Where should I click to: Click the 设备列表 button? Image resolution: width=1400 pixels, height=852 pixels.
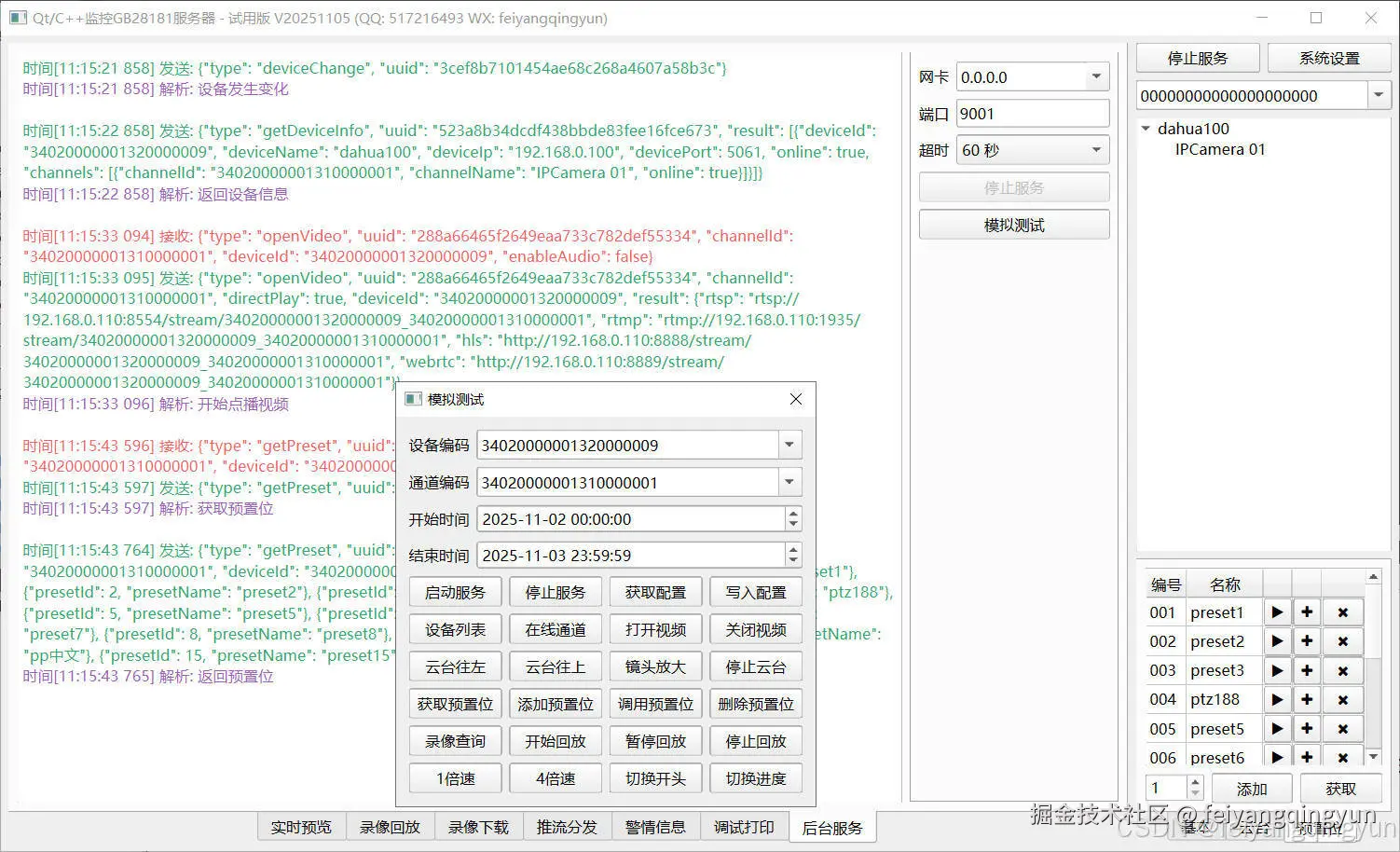[455, 629]
